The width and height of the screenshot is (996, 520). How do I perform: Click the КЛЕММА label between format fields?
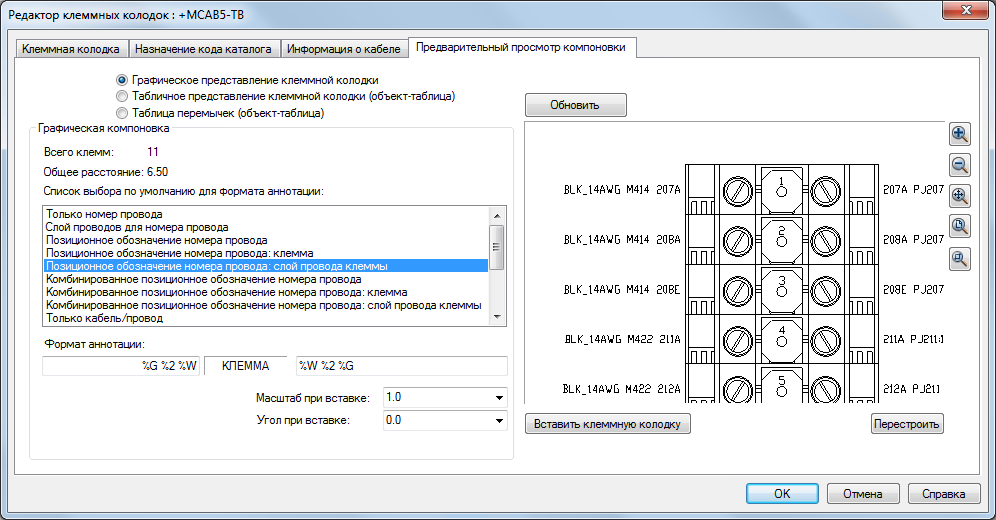[x=245, y=366]
